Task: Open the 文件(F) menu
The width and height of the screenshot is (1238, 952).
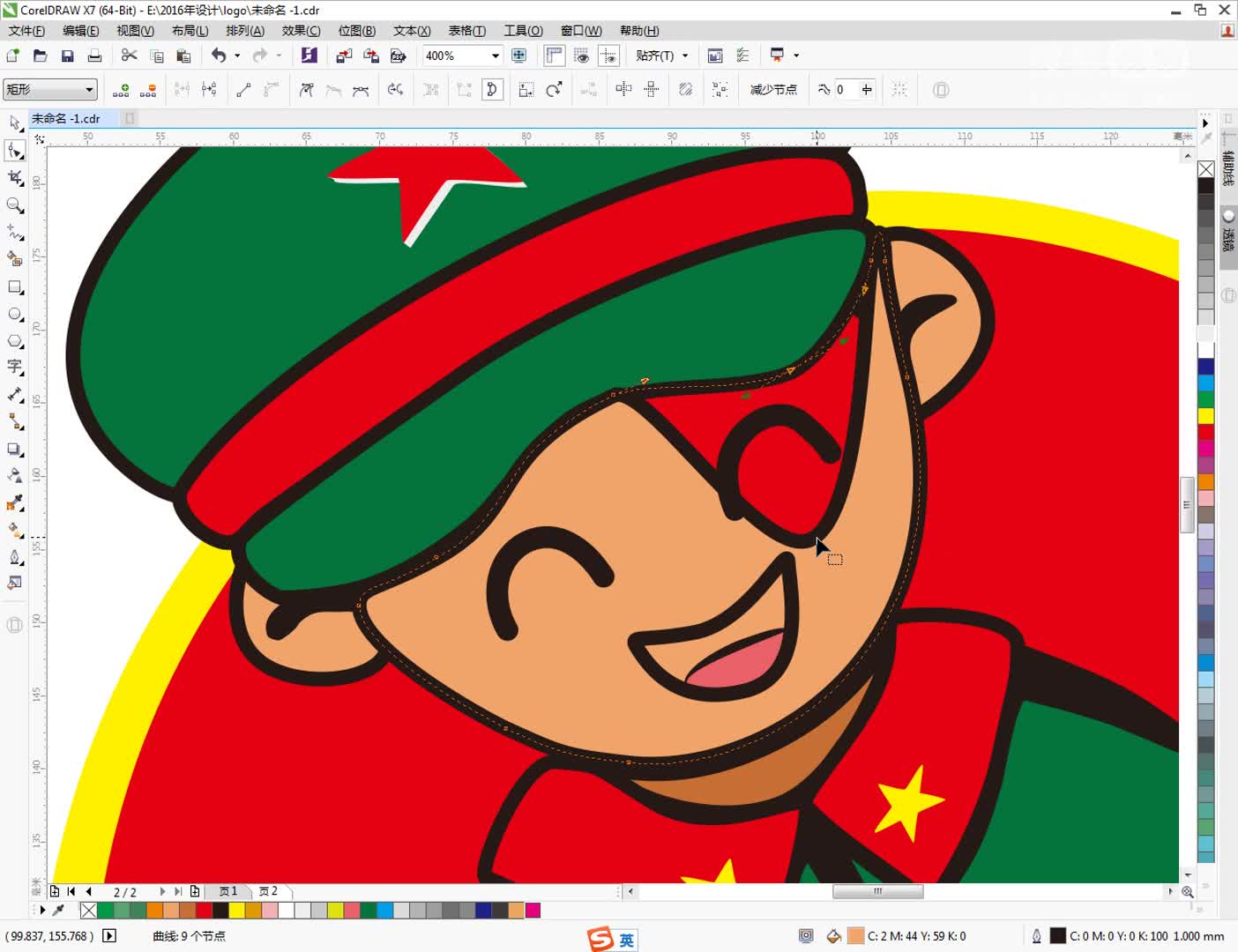Action: pyautogui.click(x=26, y=31)
